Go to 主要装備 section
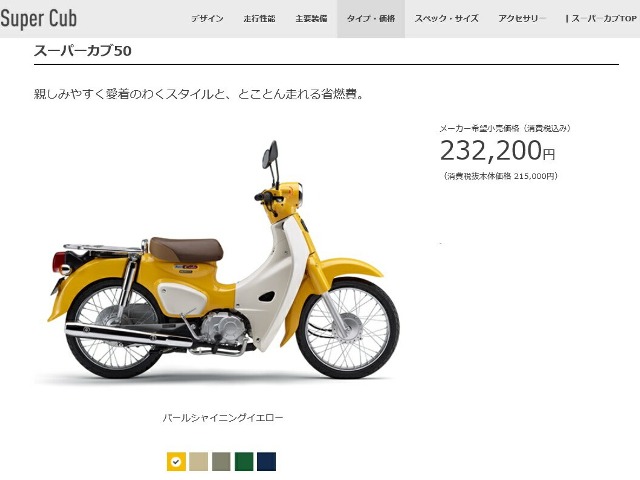Image resolution: width=640 pixels, height=480 pixels. [x=311, y=19]
